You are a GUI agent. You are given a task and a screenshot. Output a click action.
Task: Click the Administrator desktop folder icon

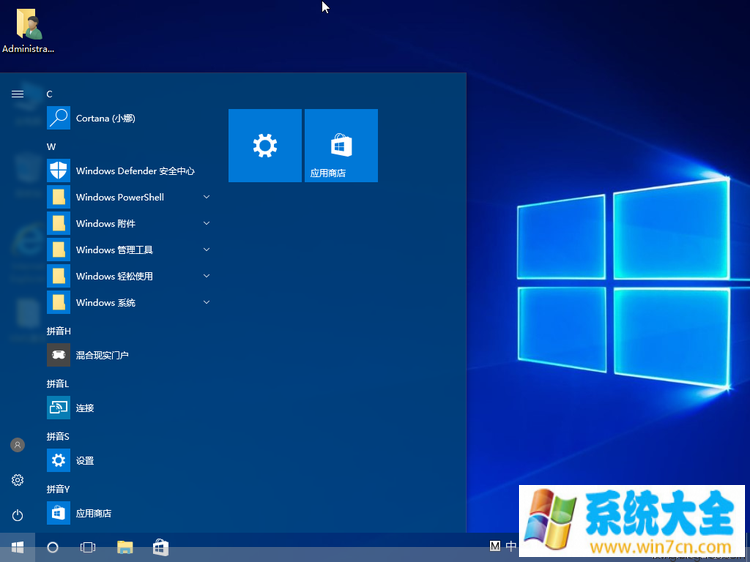(28, 30)
